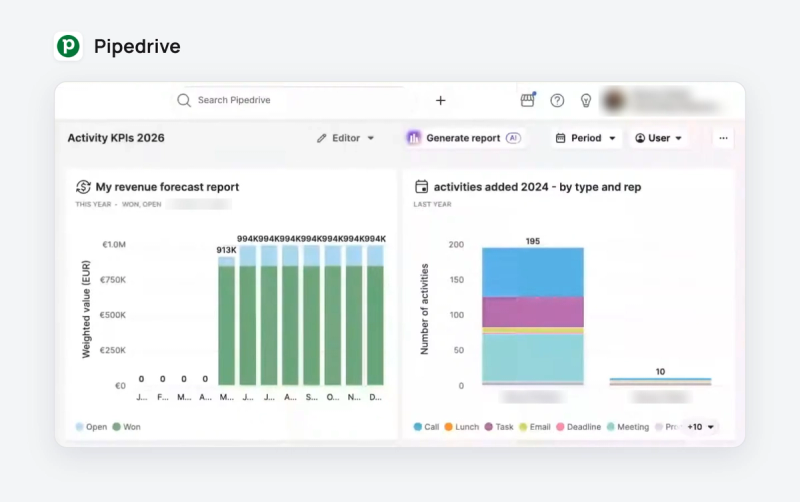Toggle the Email legend item
This screenshot has height=502, width=800.
pyautogui.click(x=535, y=427)
